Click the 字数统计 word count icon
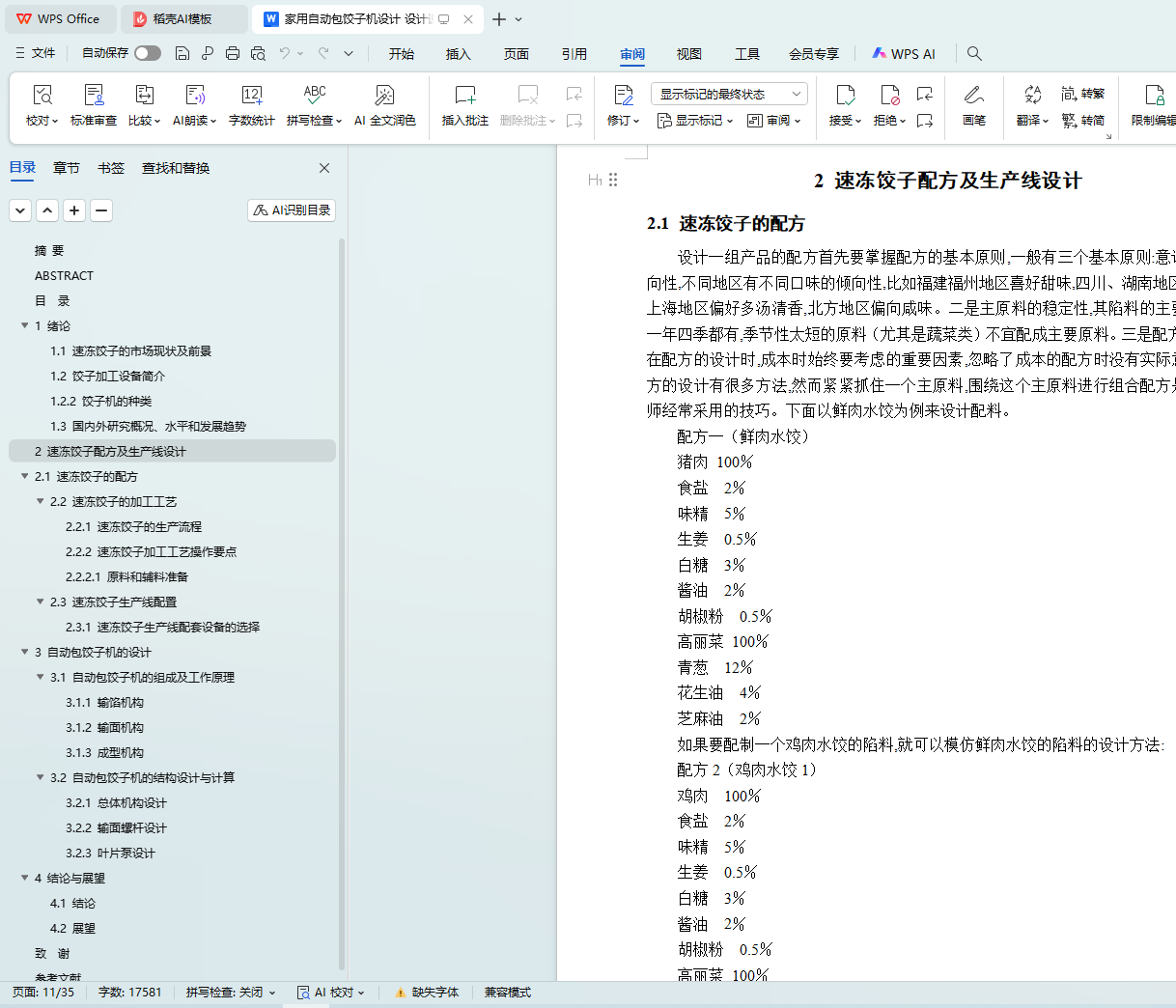 251,95
